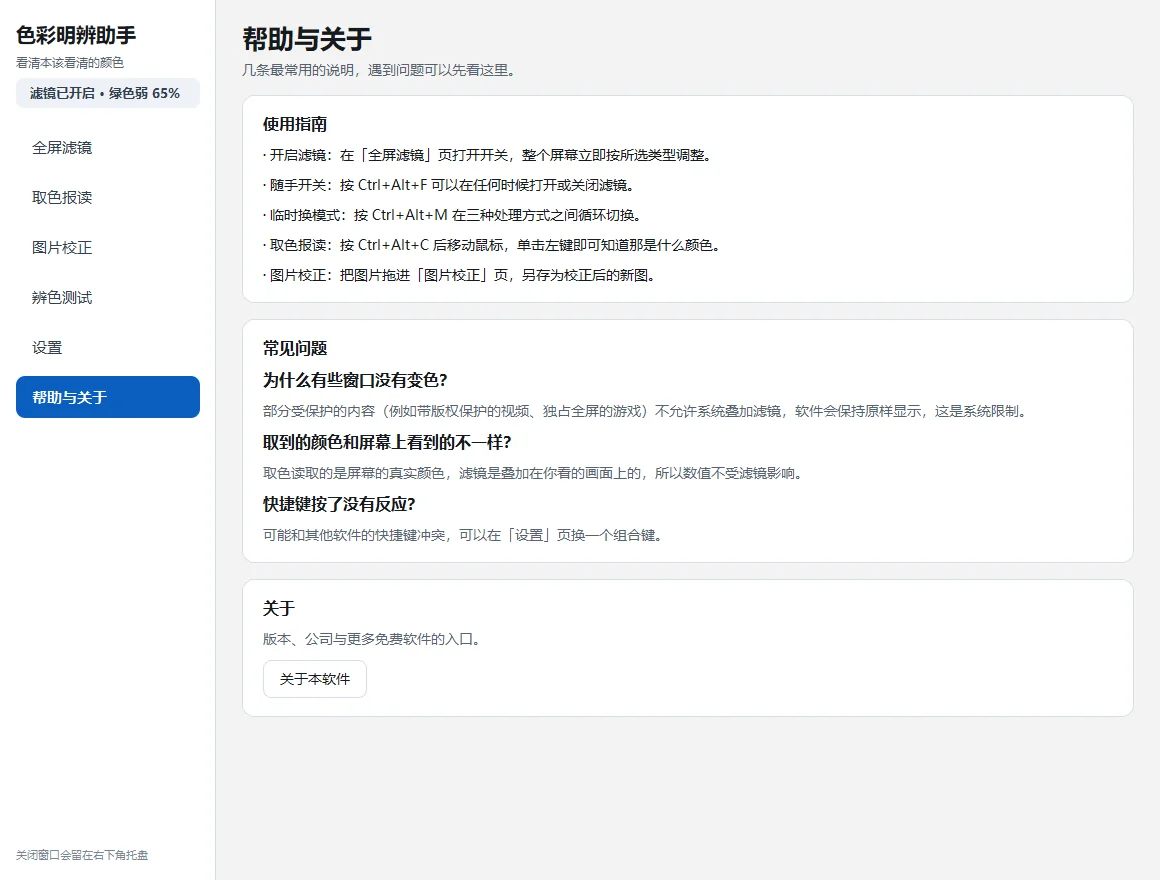Click the answer 取色读取的是屏幕的真实颜色
This screenshot has height=880, width=1160.
point(533,473)
